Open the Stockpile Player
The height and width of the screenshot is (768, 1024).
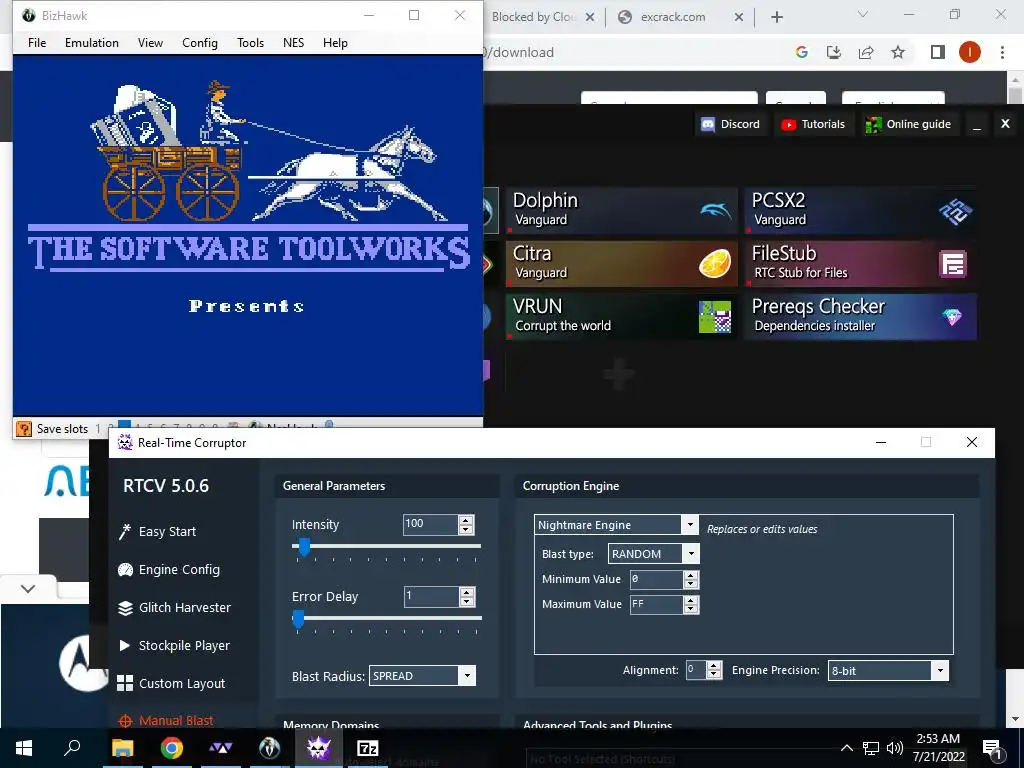(x=174, y=645)
